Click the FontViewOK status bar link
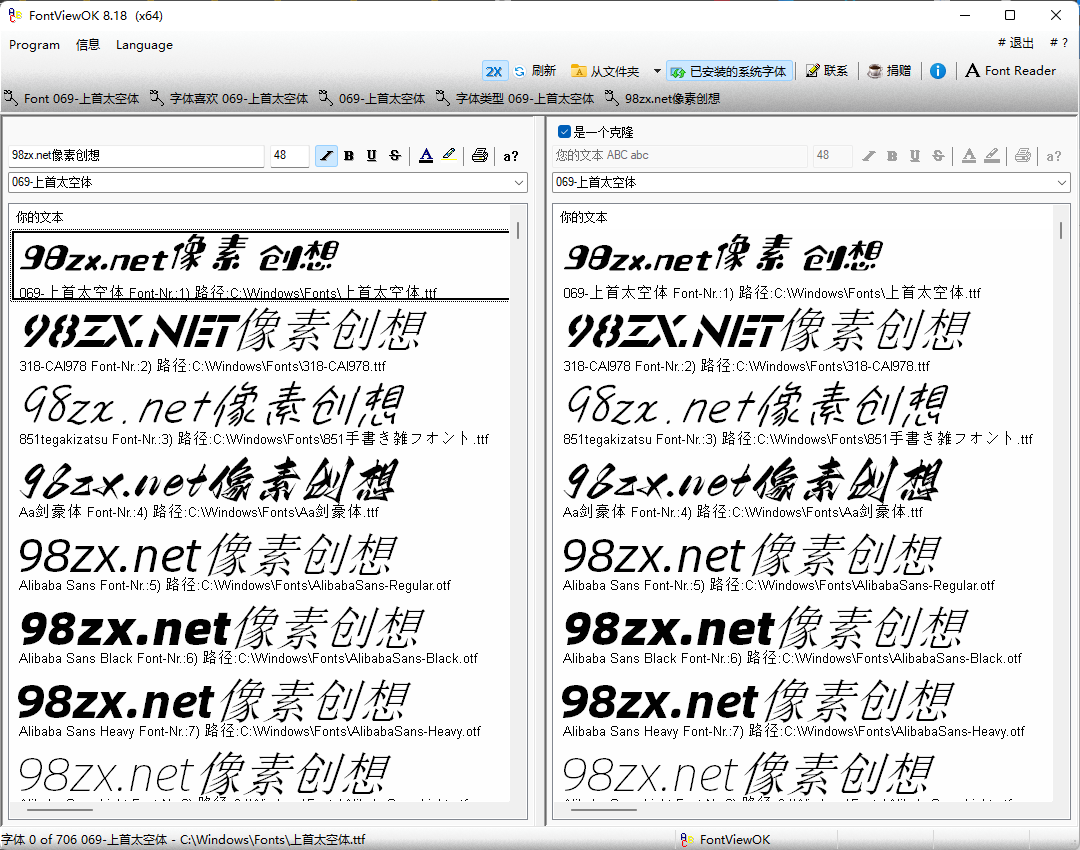The image size is (1080, 850). [x=725, y=840]
